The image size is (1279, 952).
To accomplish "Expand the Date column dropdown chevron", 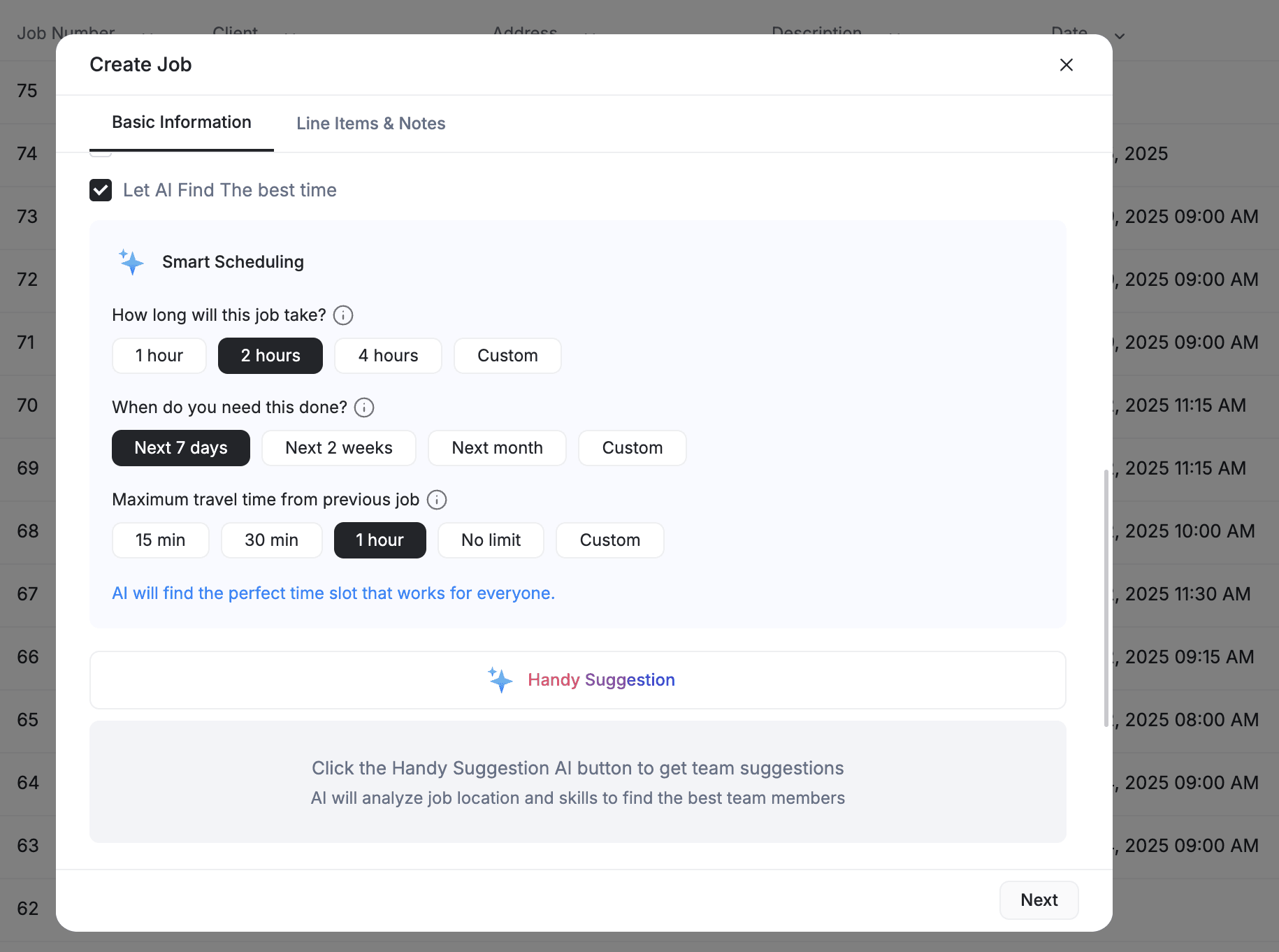I will click(x=1119, y=36).
